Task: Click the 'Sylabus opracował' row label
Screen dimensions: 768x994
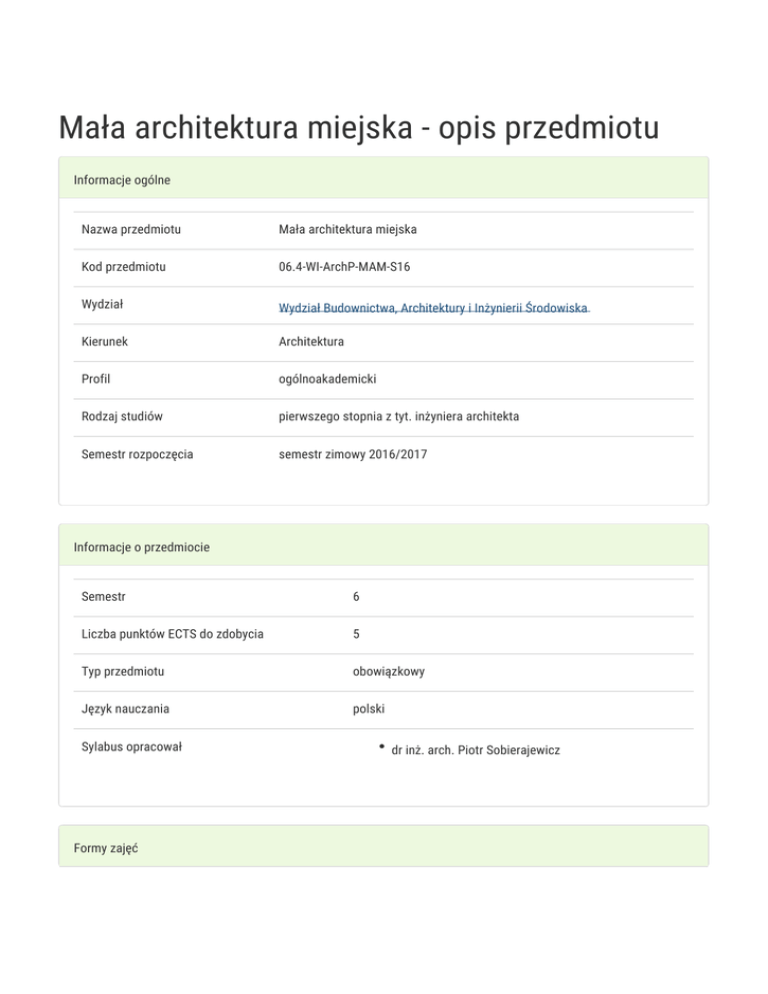Action: tap(131, 746)
